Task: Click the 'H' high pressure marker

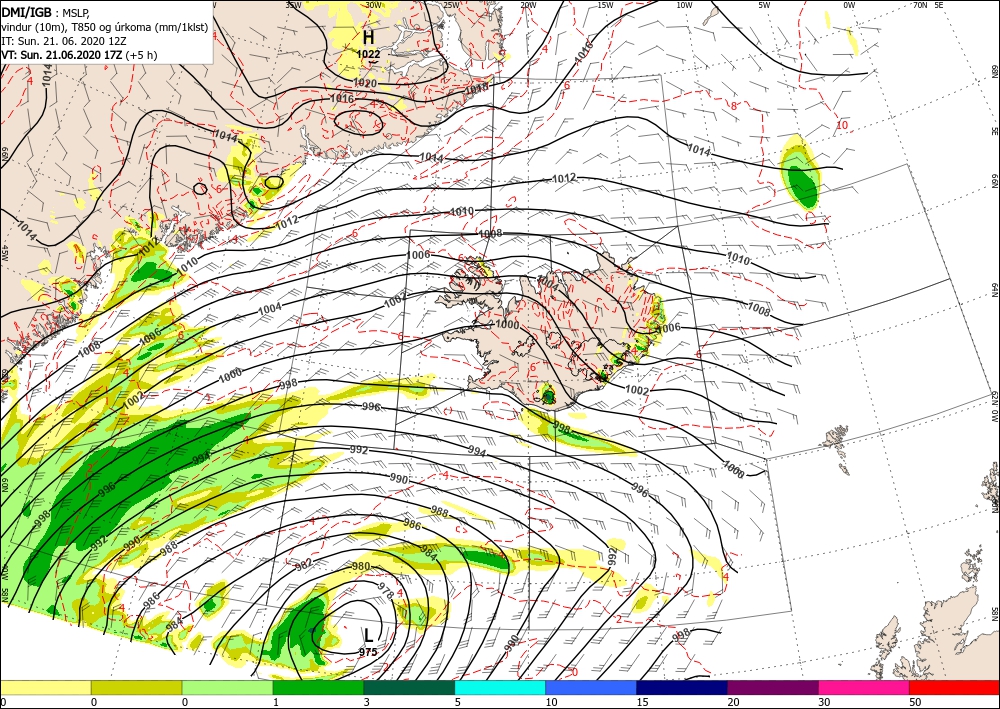Action: point(369,38)
